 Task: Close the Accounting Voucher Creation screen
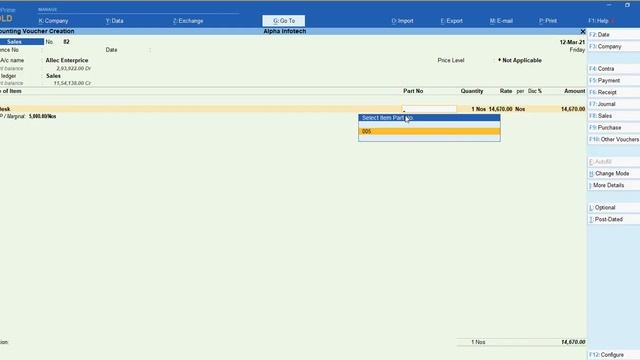tap(582, 31)
